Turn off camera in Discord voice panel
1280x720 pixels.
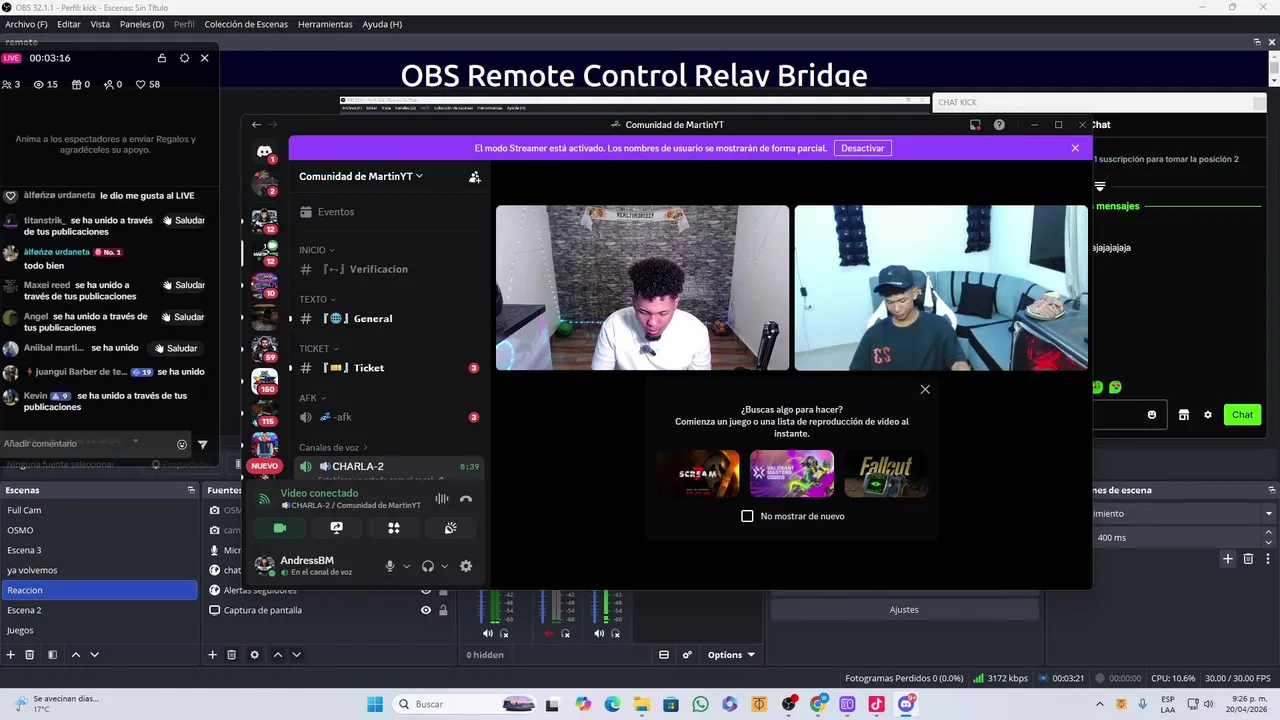coord(280,528)
